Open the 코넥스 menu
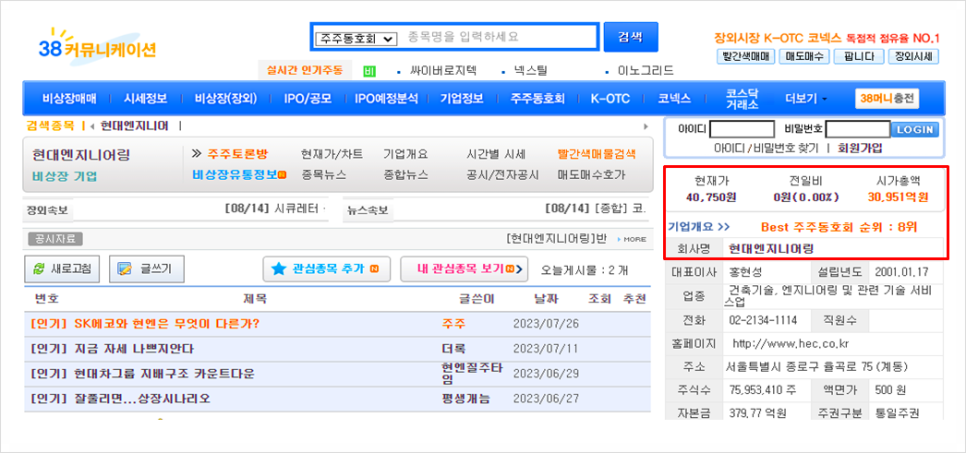The height and width of the screenshot is (453, 966). [x=674, y=99]
